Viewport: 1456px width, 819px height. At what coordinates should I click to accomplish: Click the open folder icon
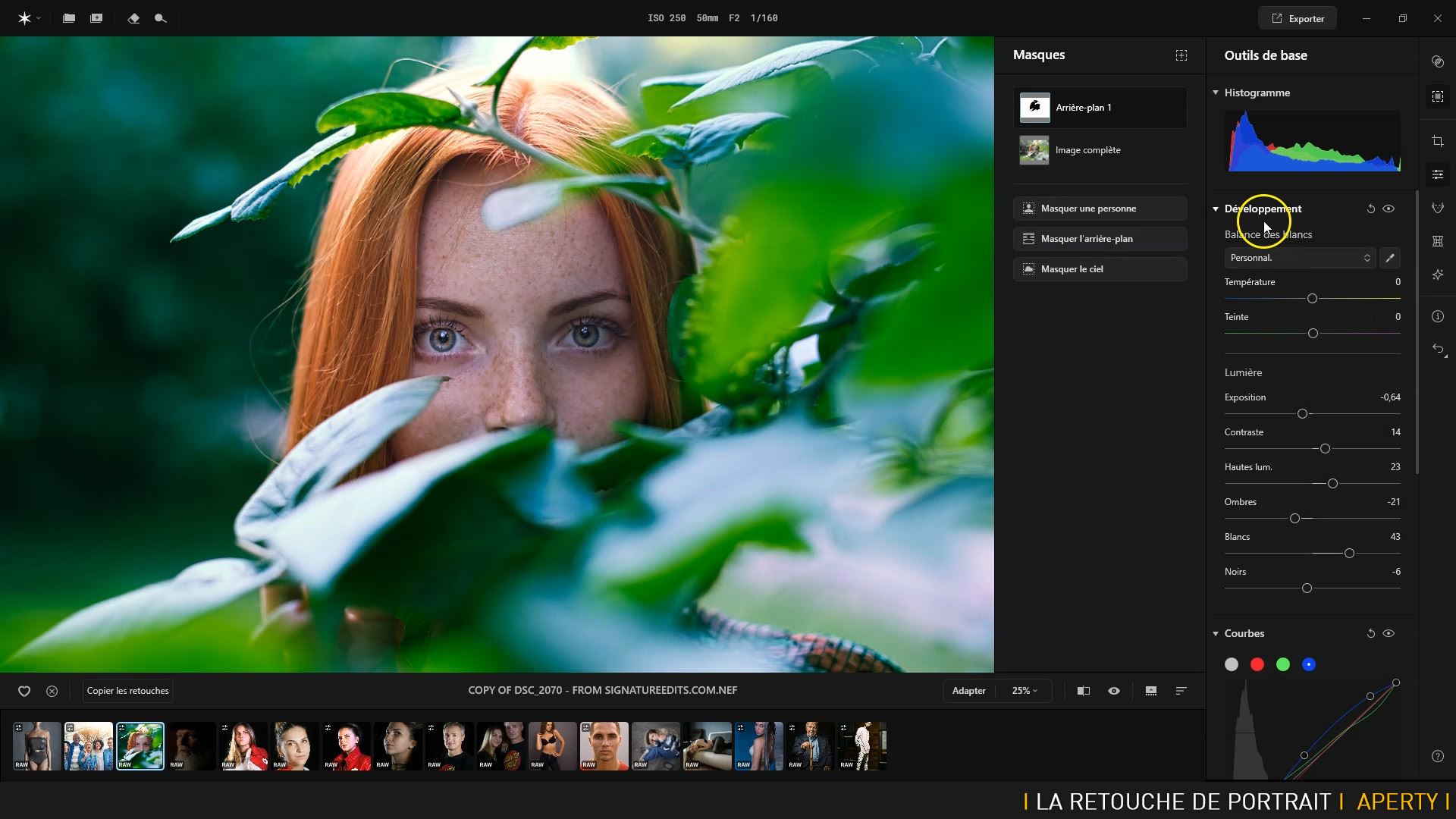pos(69,18)
